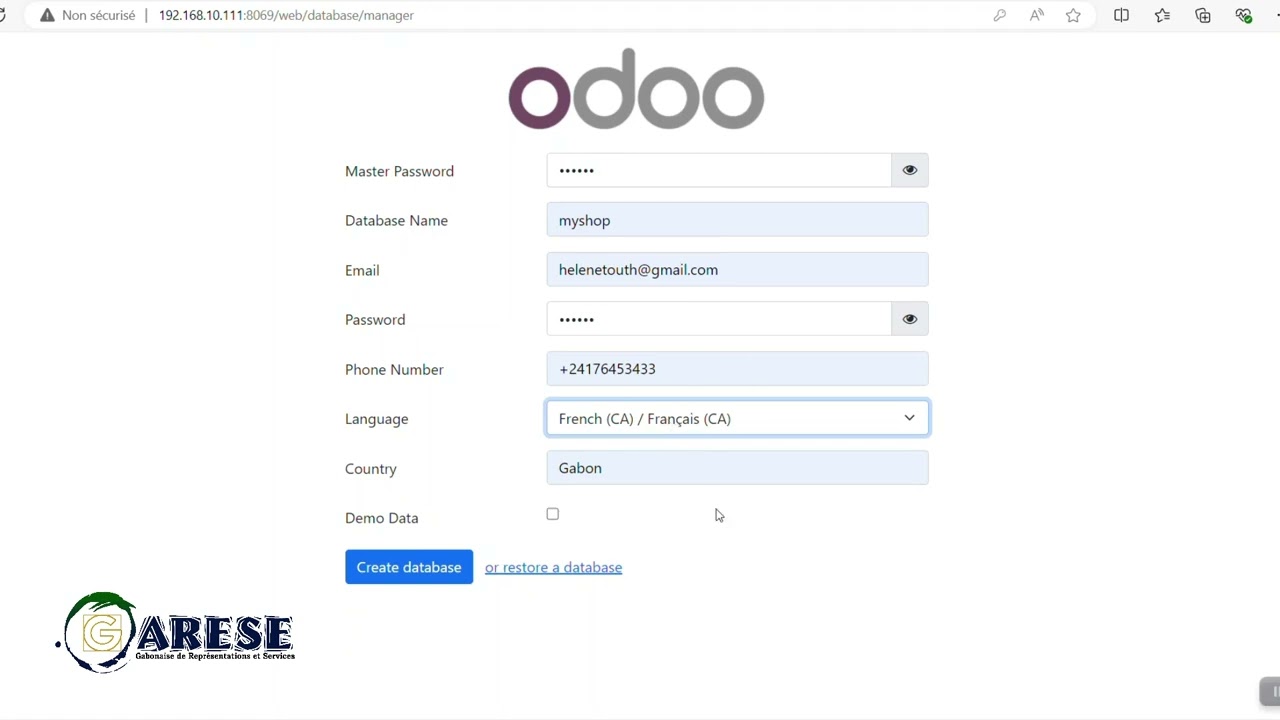Screen dimensions: 1280x720
Task: Open the Country field showing Gabon
Action: coord(737,468)
